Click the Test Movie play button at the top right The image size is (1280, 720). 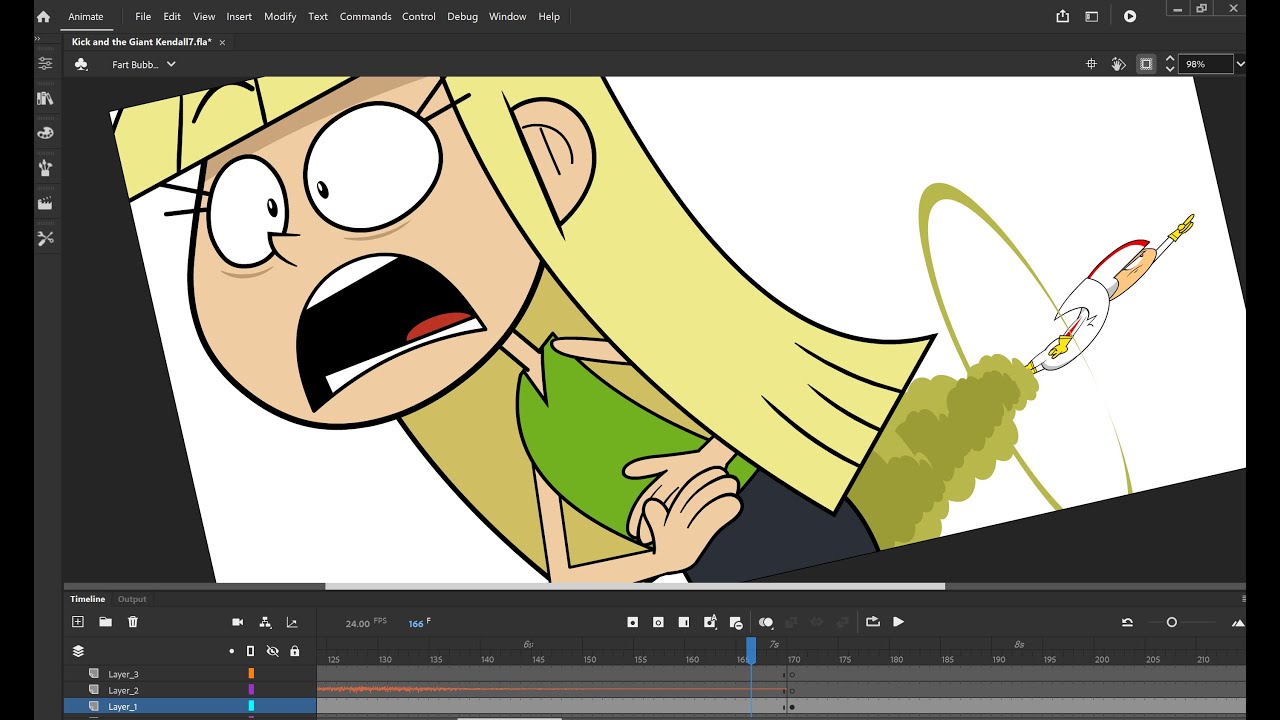pyautogui.click(x=1129, y=16)
